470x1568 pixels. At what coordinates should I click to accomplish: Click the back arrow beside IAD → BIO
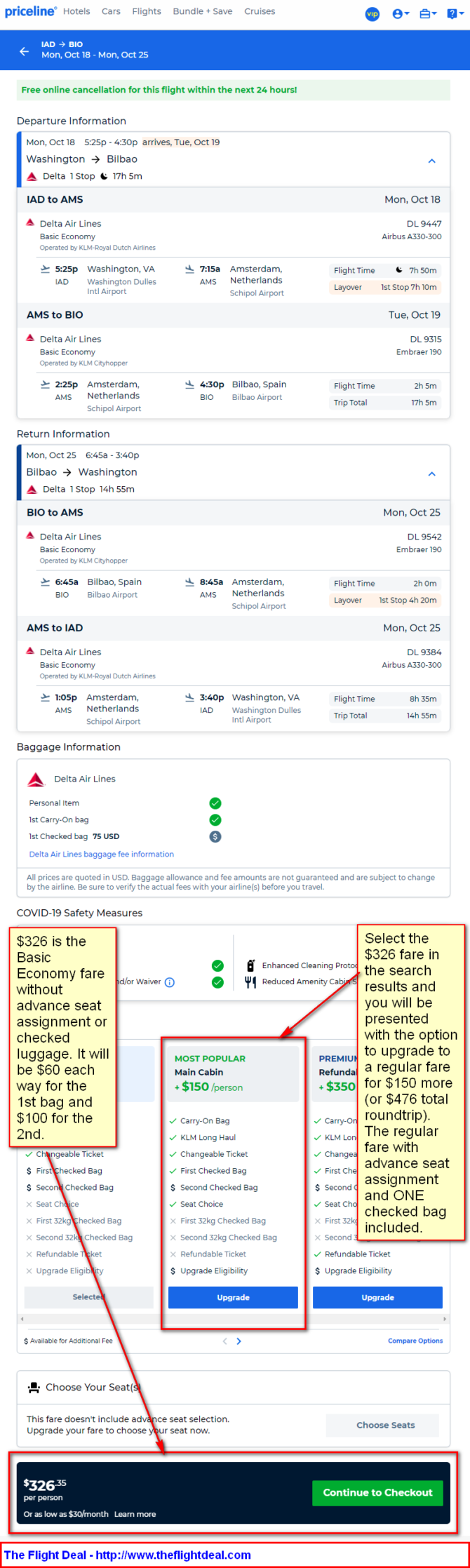pos(25,51)
